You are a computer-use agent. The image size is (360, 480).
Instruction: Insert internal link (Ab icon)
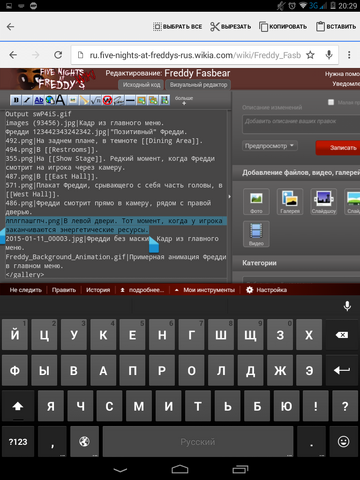39,100
